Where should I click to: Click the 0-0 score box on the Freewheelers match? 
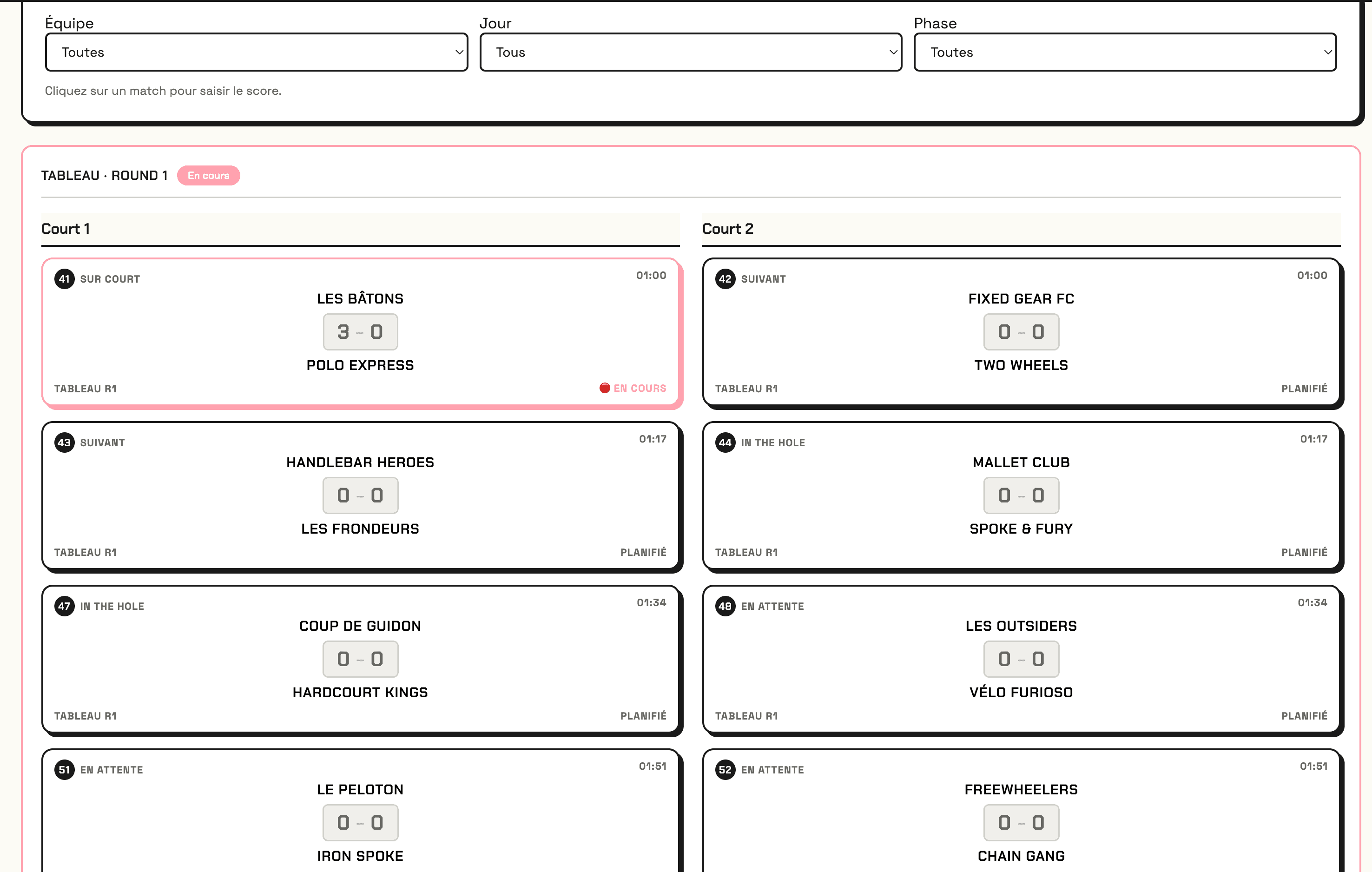1021,822
